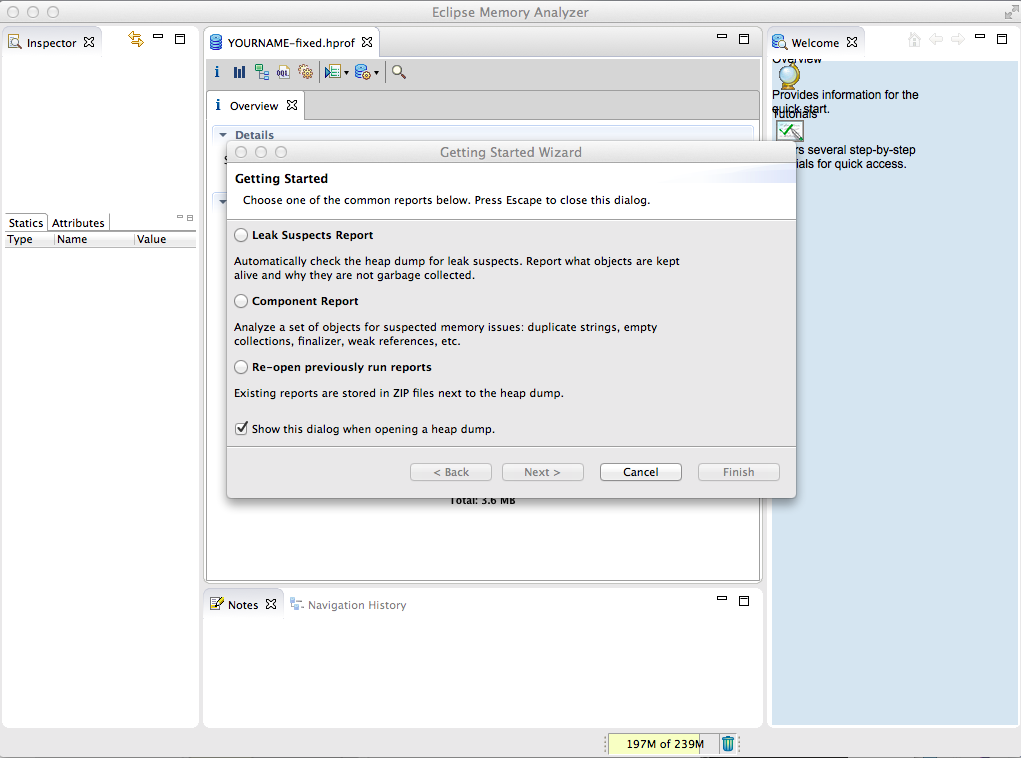Screen dimensions: 1021x758
Task: Select the YOURNAME-fixed.hprof editor tab
Action: [291, 43]
